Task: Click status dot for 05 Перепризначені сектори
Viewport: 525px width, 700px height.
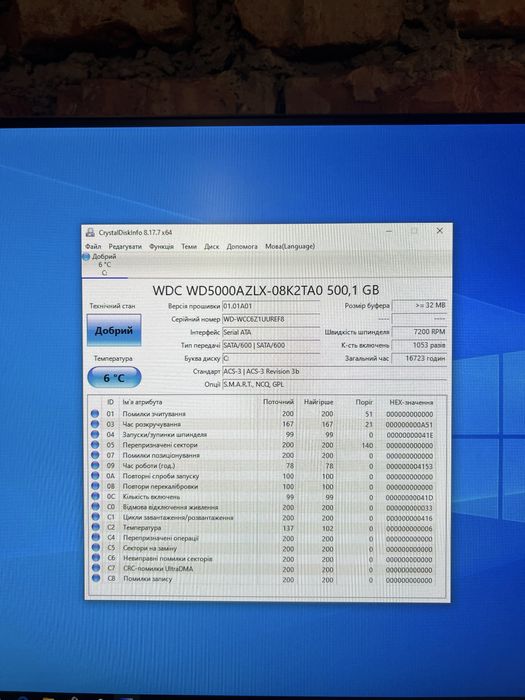Action: (95, 445)
